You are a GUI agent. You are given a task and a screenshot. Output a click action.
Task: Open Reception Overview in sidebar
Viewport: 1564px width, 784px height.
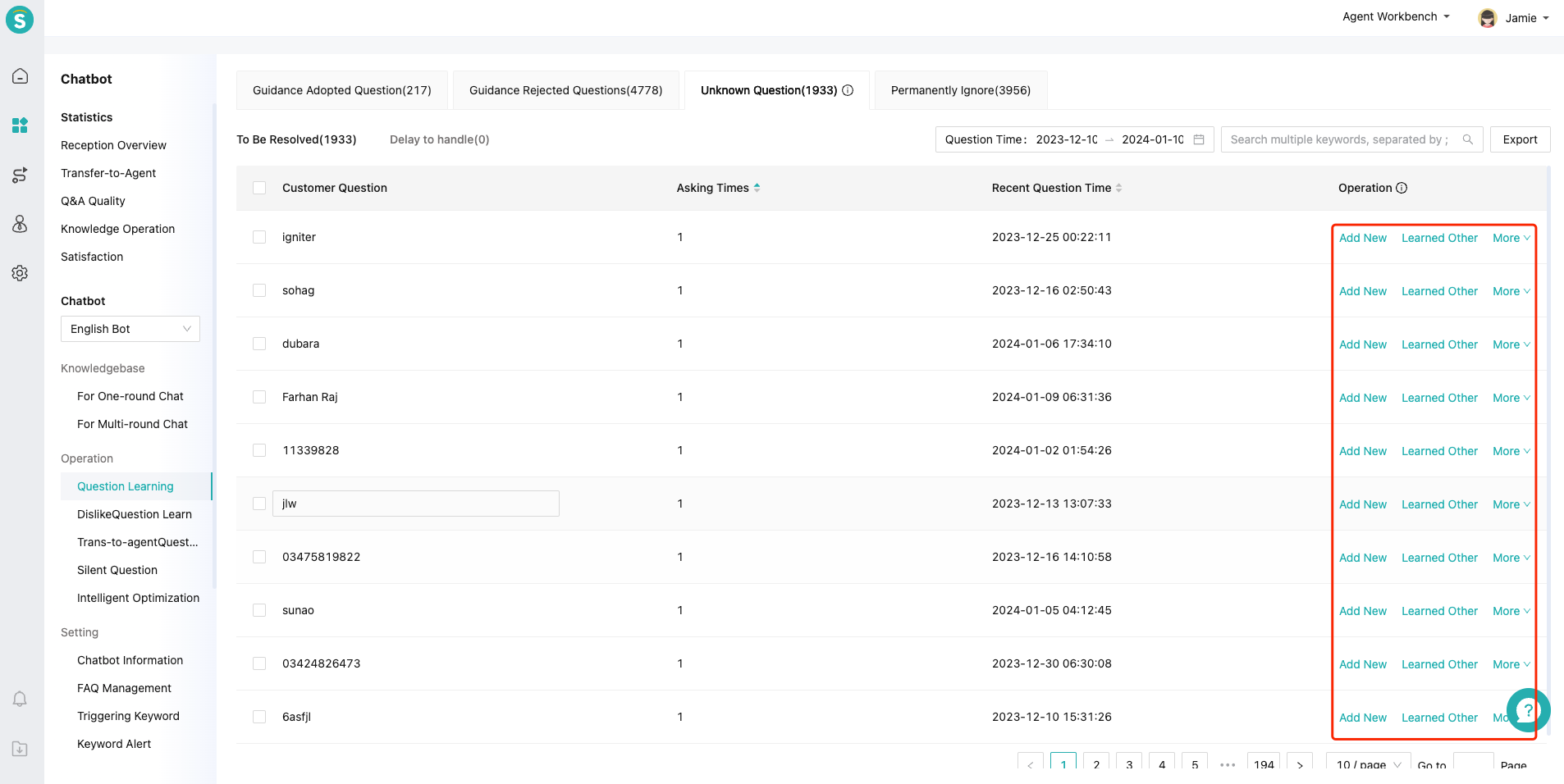coord(113,145)
